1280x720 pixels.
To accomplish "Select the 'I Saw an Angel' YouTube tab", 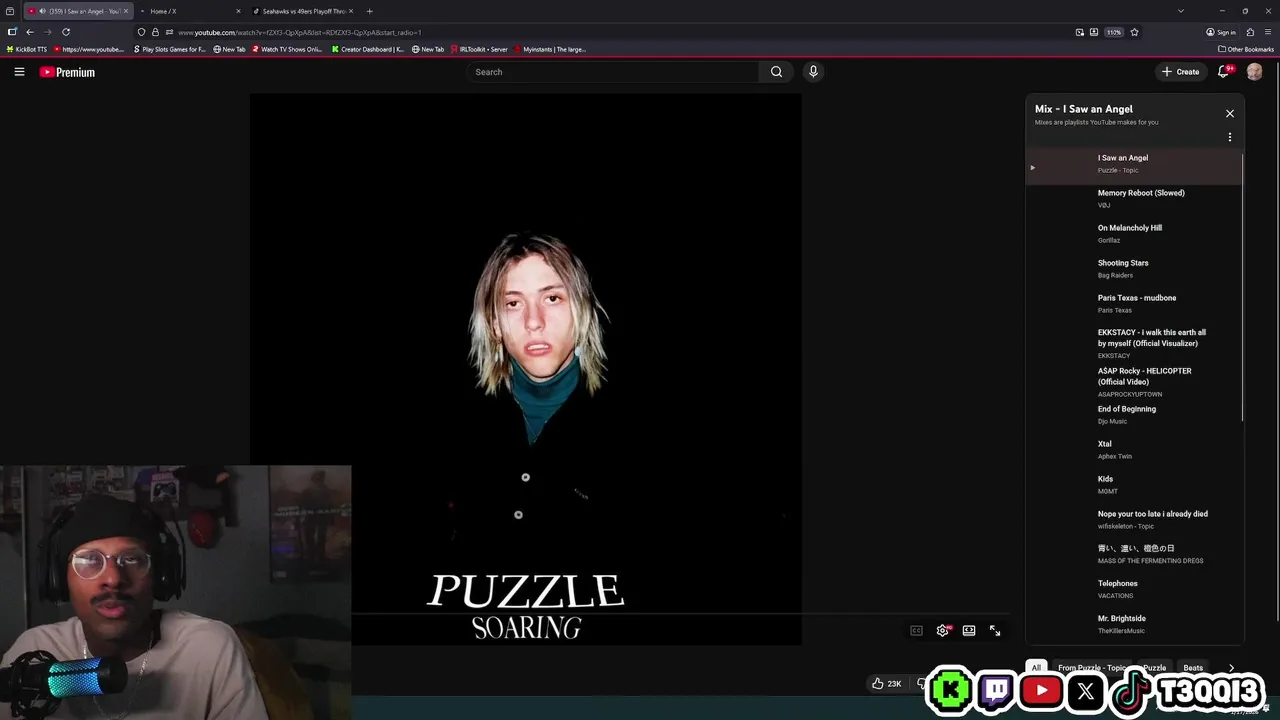I will pyautogui.click(x=78, y=11).
